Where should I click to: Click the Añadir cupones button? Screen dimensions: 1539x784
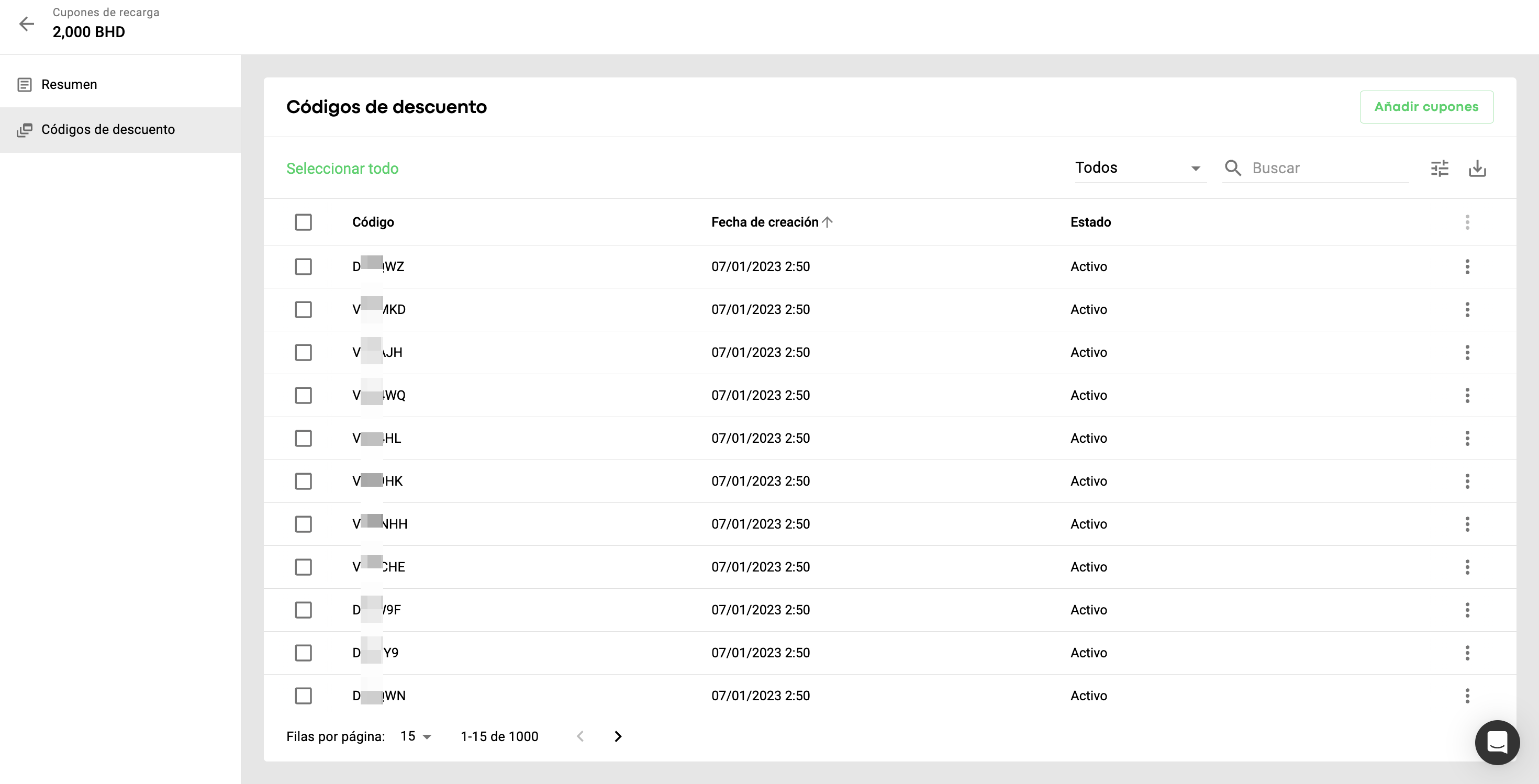1426,107
